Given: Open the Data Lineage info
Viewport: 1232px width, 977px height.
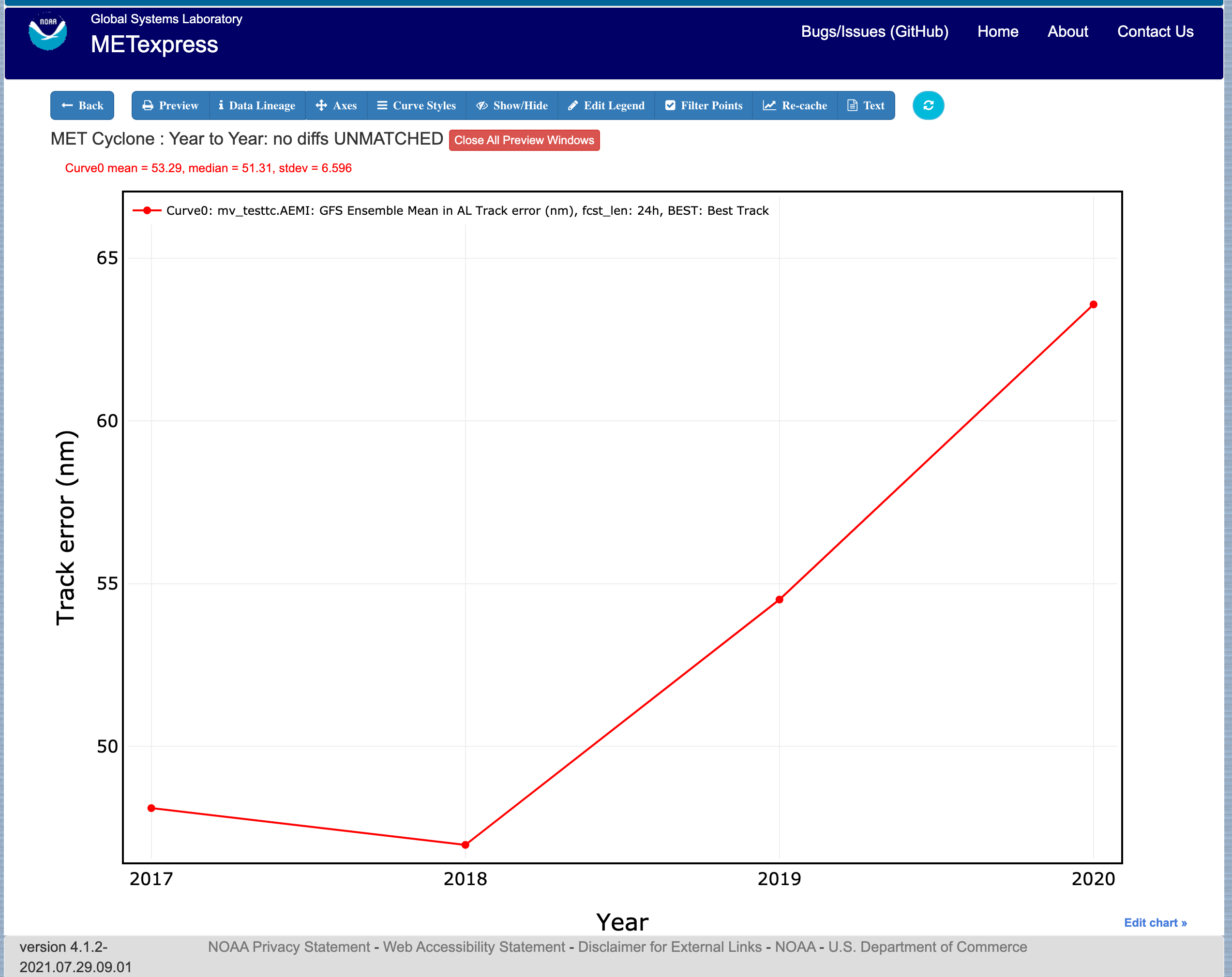Looking at the screenshot, I should click(257, 105).
